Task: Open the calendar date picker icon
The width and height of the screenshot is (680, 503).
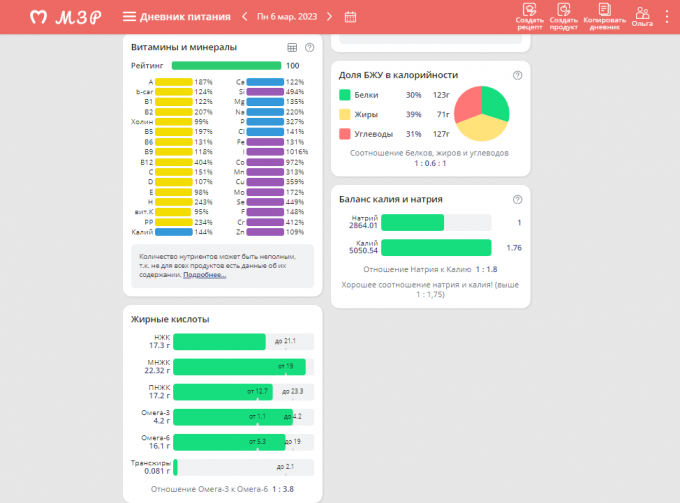Action: 350,17
